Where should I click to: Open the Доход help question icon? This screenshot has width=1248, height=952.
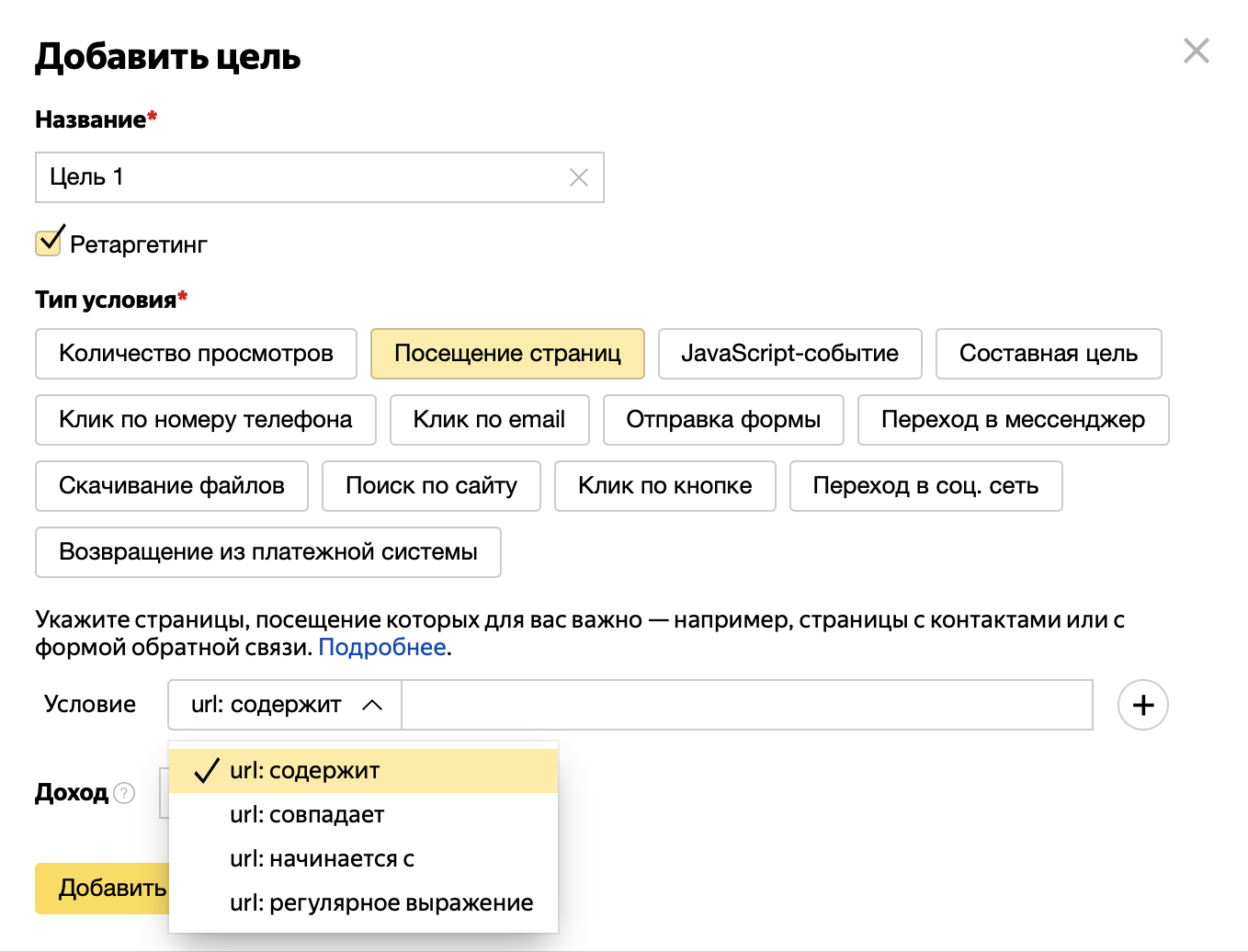click(124, 793)
